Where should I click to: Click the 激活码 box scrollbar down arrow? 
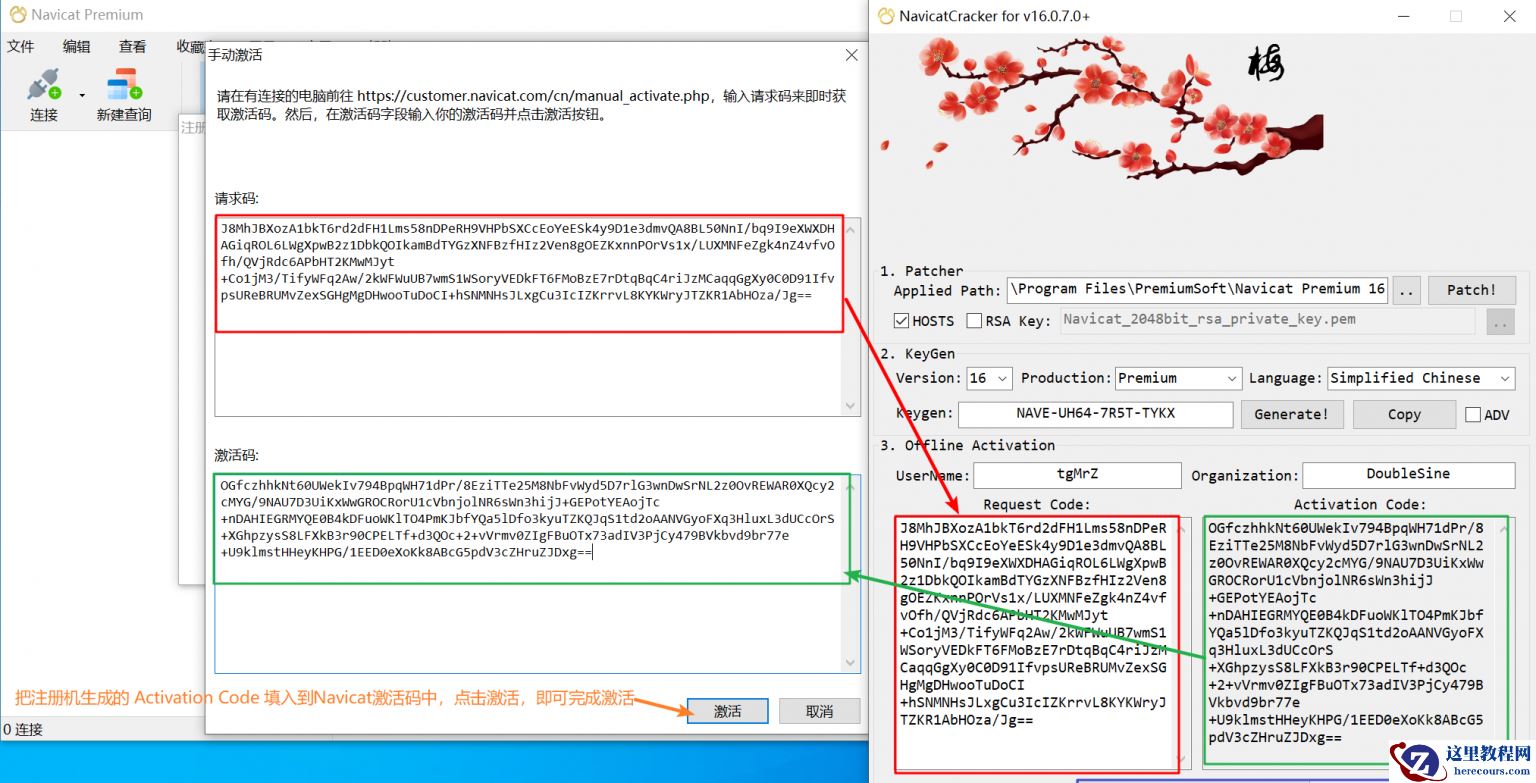point(853,663)
